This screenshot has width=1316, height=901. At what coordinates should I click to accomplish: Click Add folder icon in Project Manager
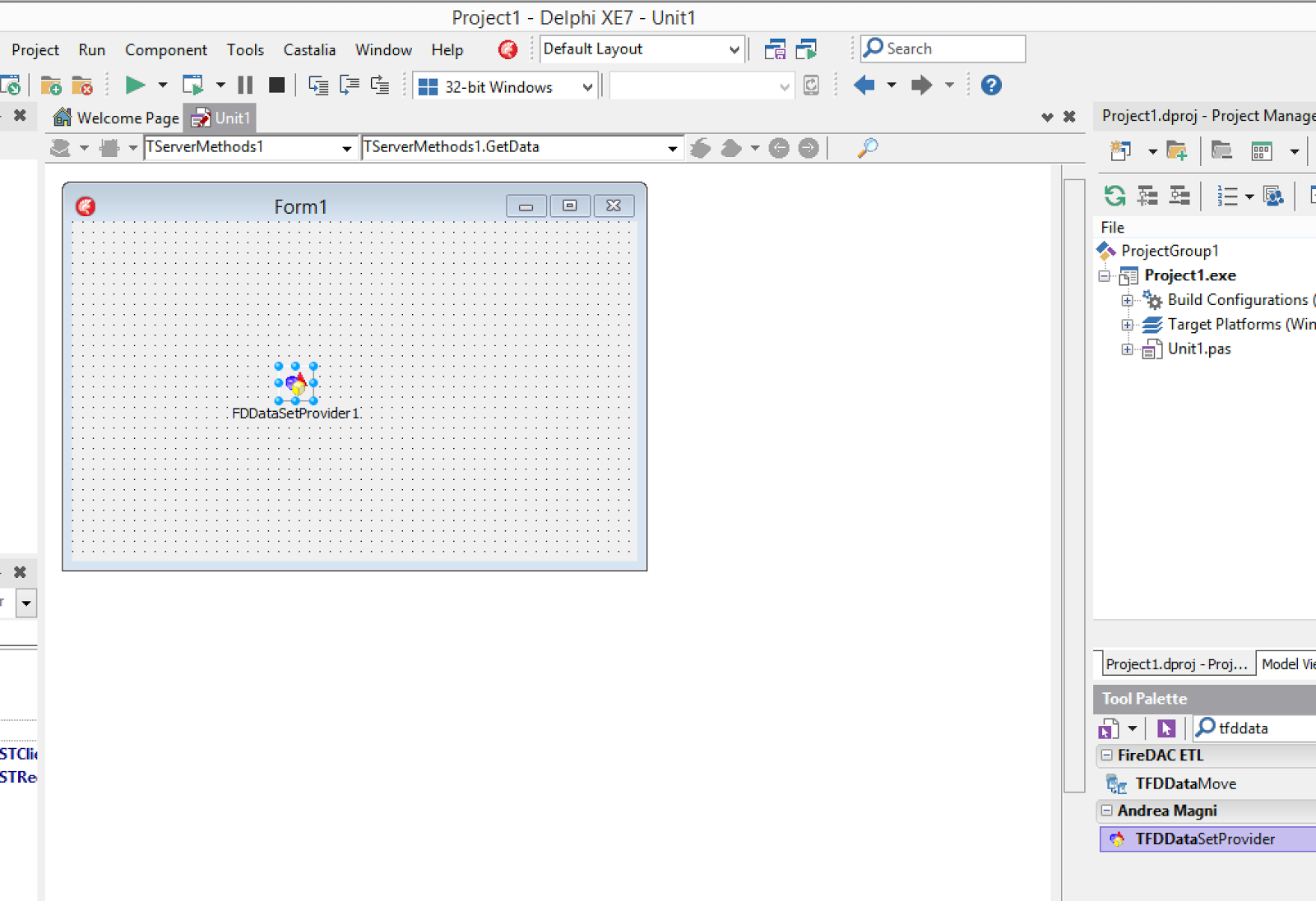1176,151
